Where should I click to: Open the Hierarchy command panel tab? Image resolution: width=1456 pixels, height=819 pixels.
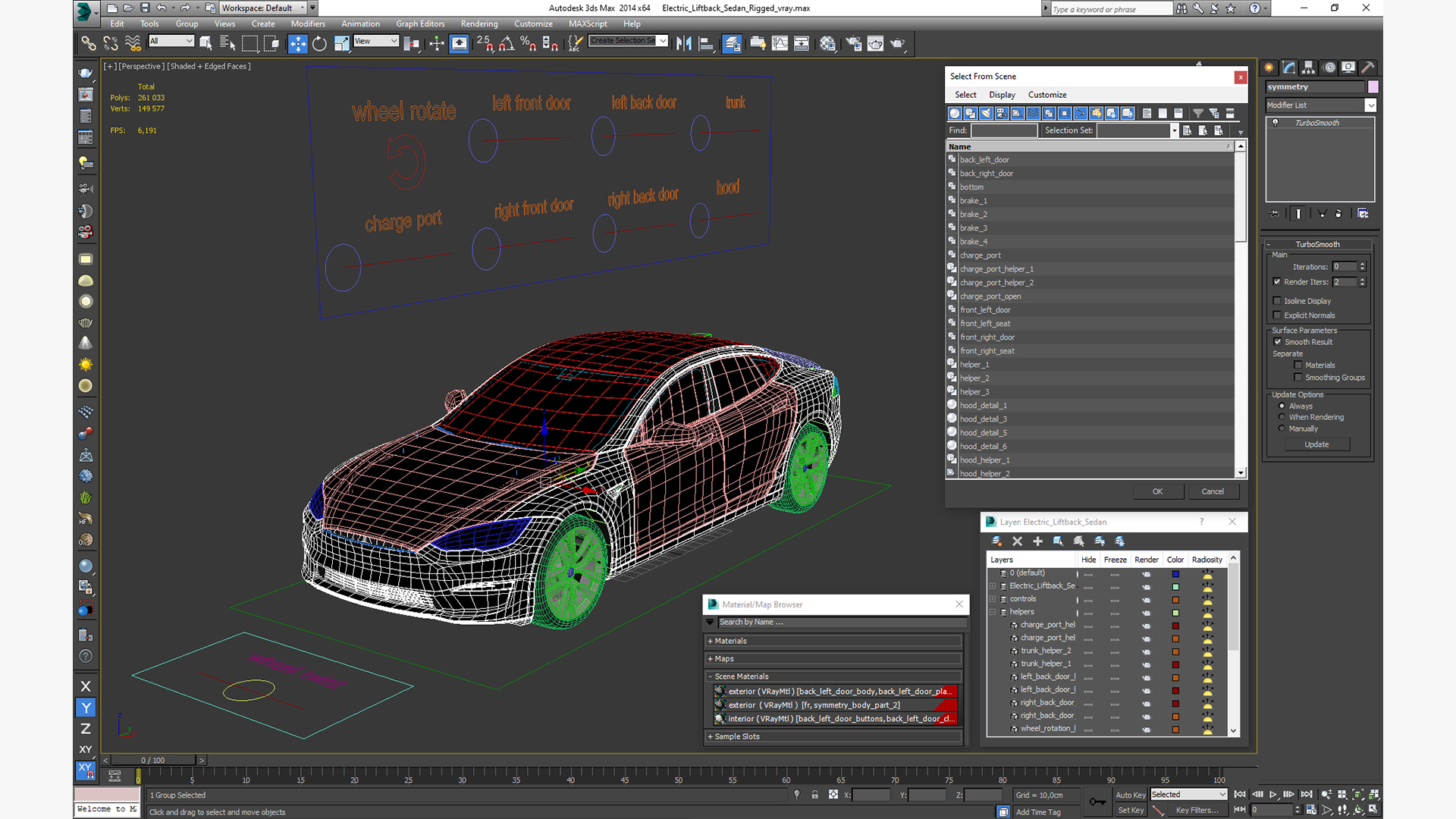click(x=1308, y=67)
